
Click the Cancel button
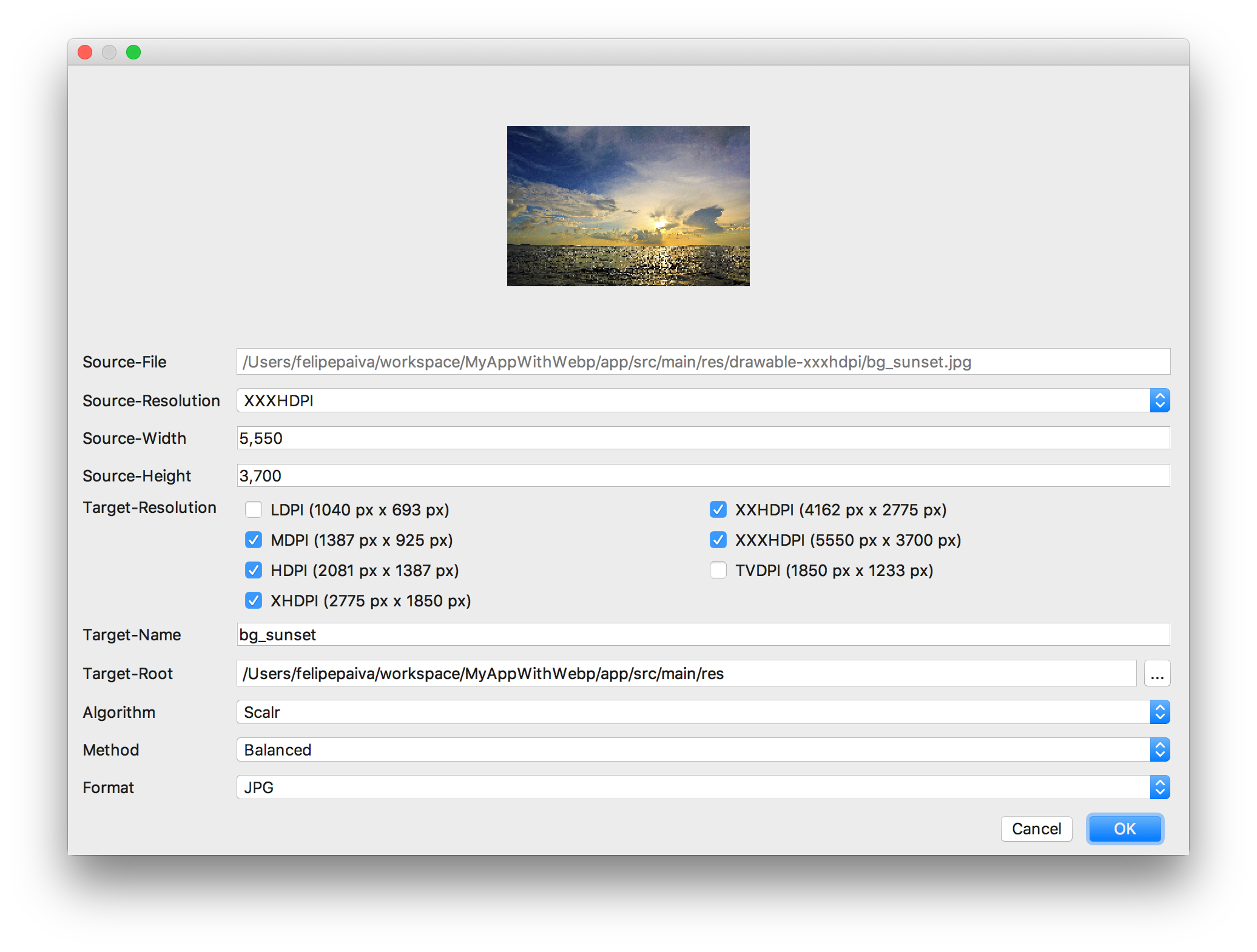(1036, 829)
